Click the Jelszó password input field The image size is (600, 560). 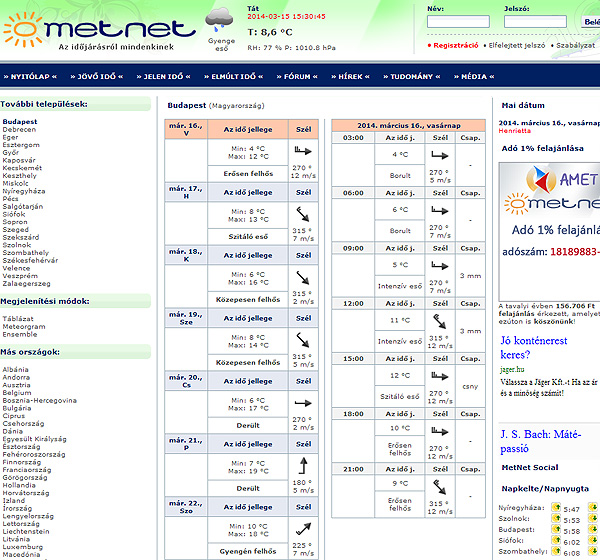coord(535,22)
